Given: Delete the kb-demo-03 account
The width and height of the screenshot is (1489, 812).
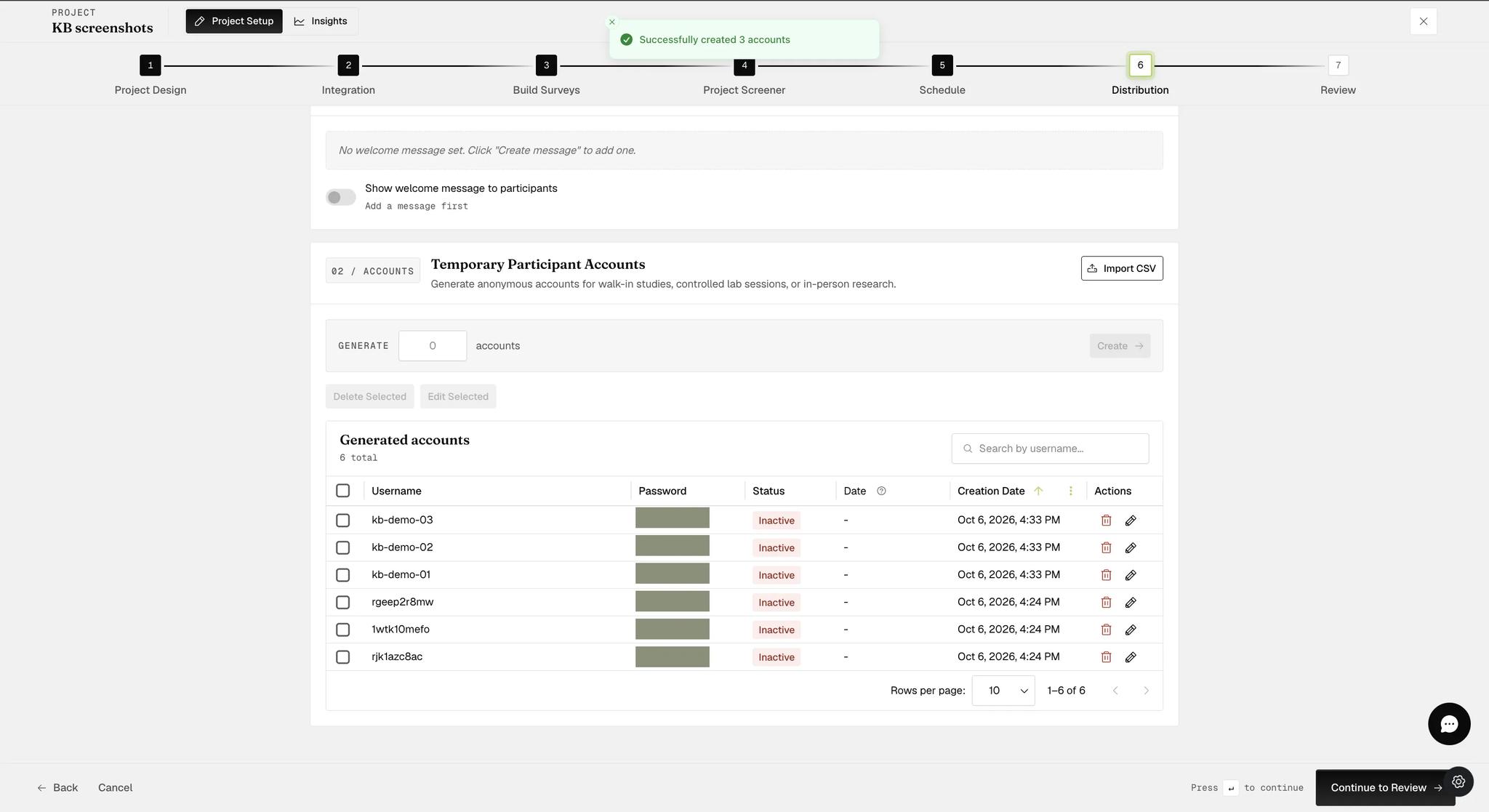Looking at the screenshot, I should 1106,520.
